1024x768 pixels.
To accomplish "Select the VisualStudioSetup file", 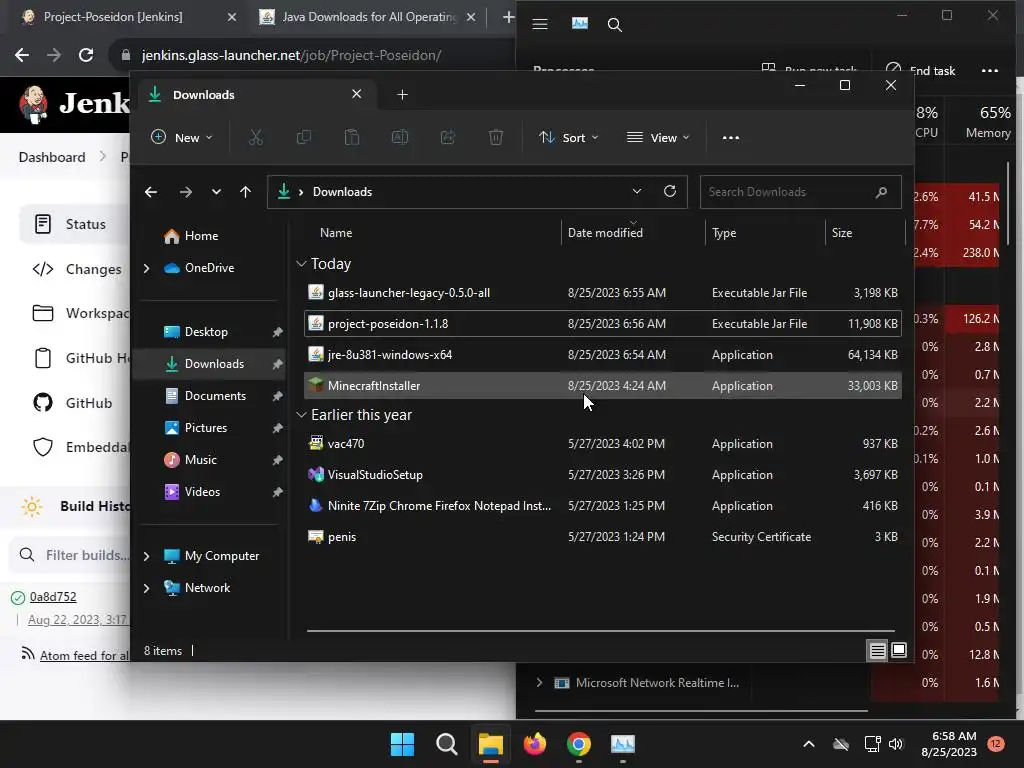I will tap(603, 475).
